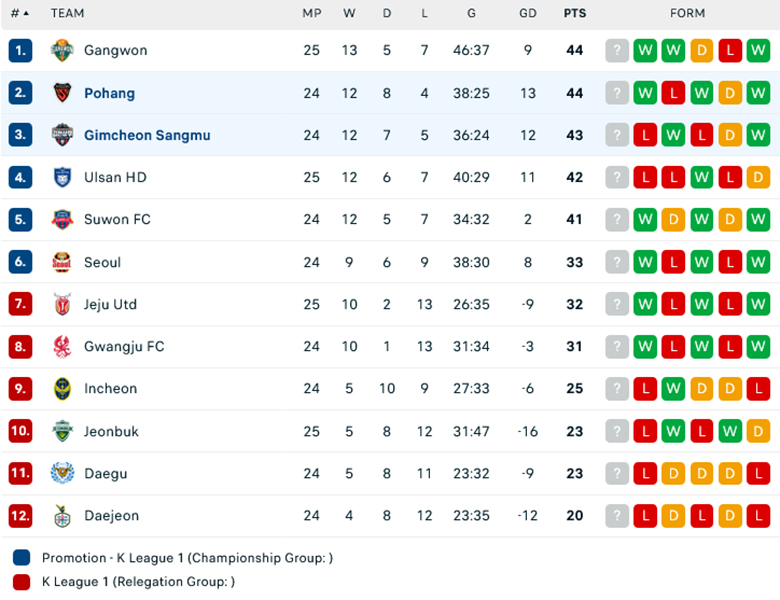The width and height of the screenshot is (780, 600).
Task: Sort standings by GD column header
Action: pyautogui.click(x=528, y=14)
